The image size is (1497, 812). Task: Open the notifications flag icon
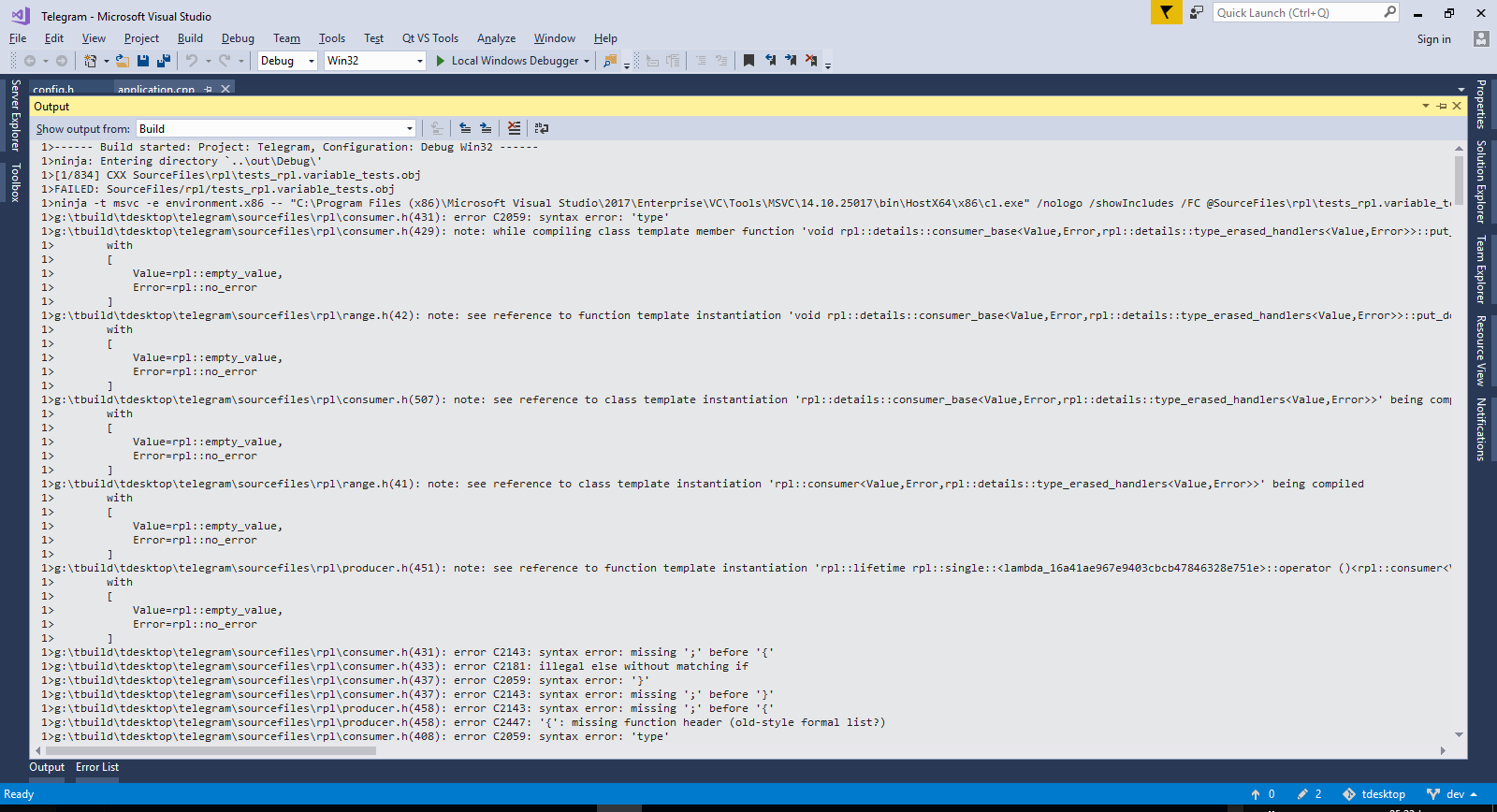click(1166, 12)
